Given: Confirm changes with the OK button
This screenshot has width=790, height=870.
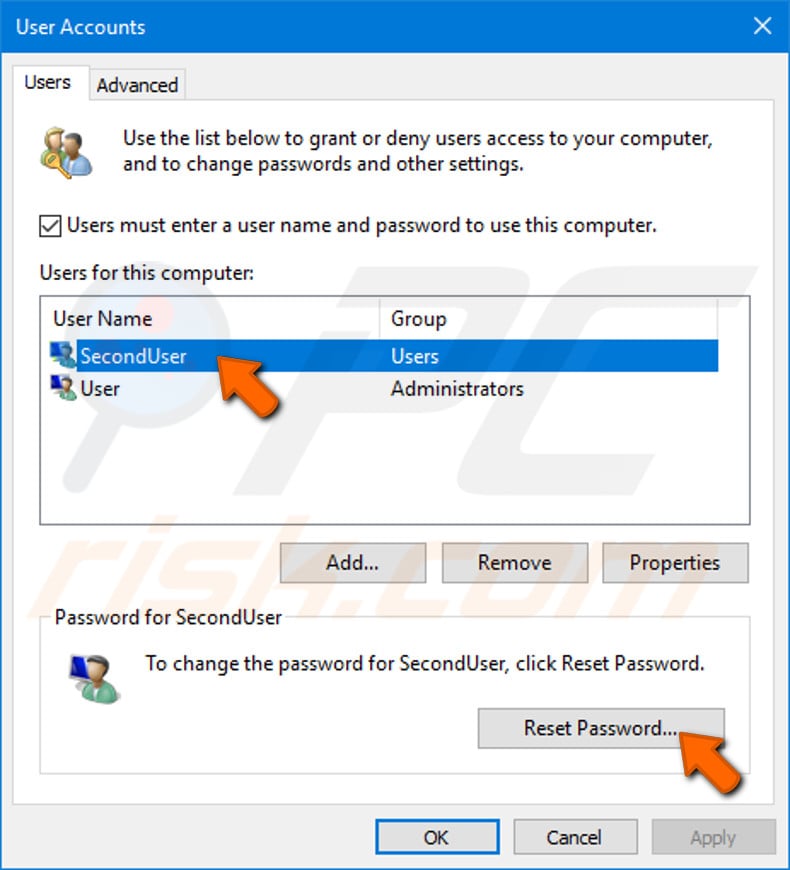Looking at the screenshot, I should (x=436, y=837).
